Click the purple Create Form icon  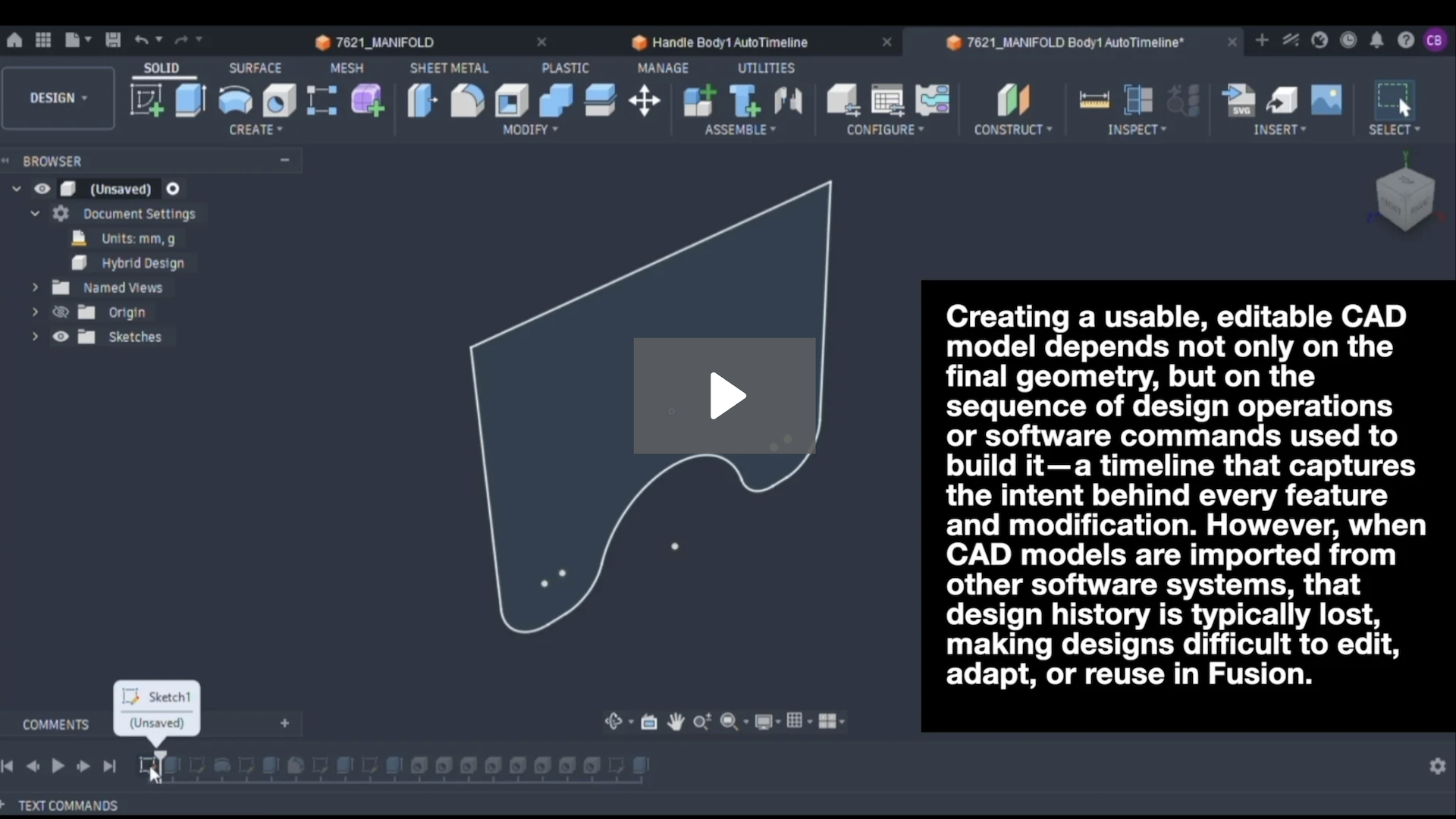click(368, 100)
